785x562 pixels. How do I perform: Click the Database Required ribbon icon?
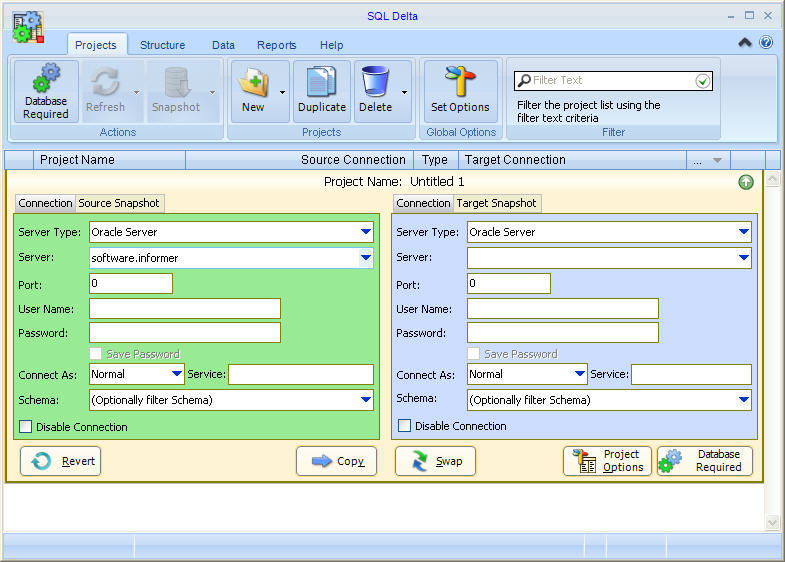(x=46, y=92)
